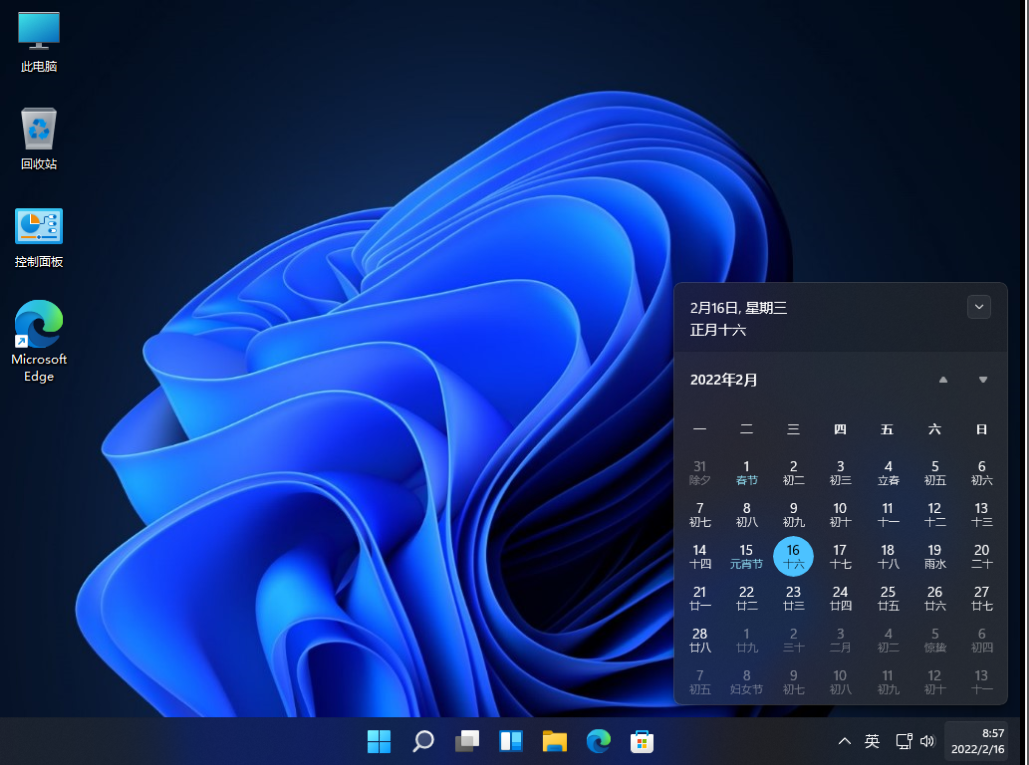Open the Microsoft Store from the taskbar
The height and width of the screenshot is (765, 1029).
pyautogui.click(x=642, y=741)
